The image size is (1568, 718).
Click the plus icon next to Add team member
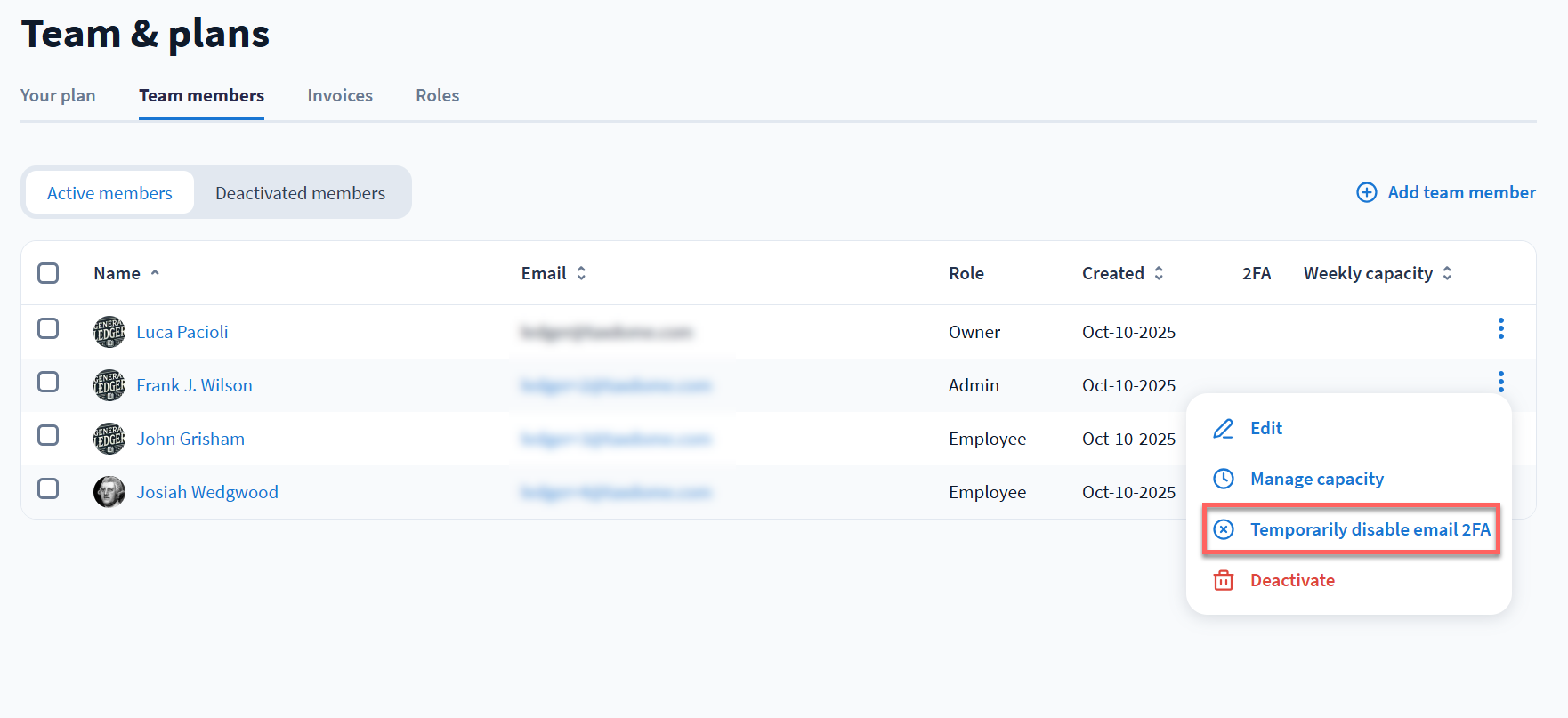1366,192
